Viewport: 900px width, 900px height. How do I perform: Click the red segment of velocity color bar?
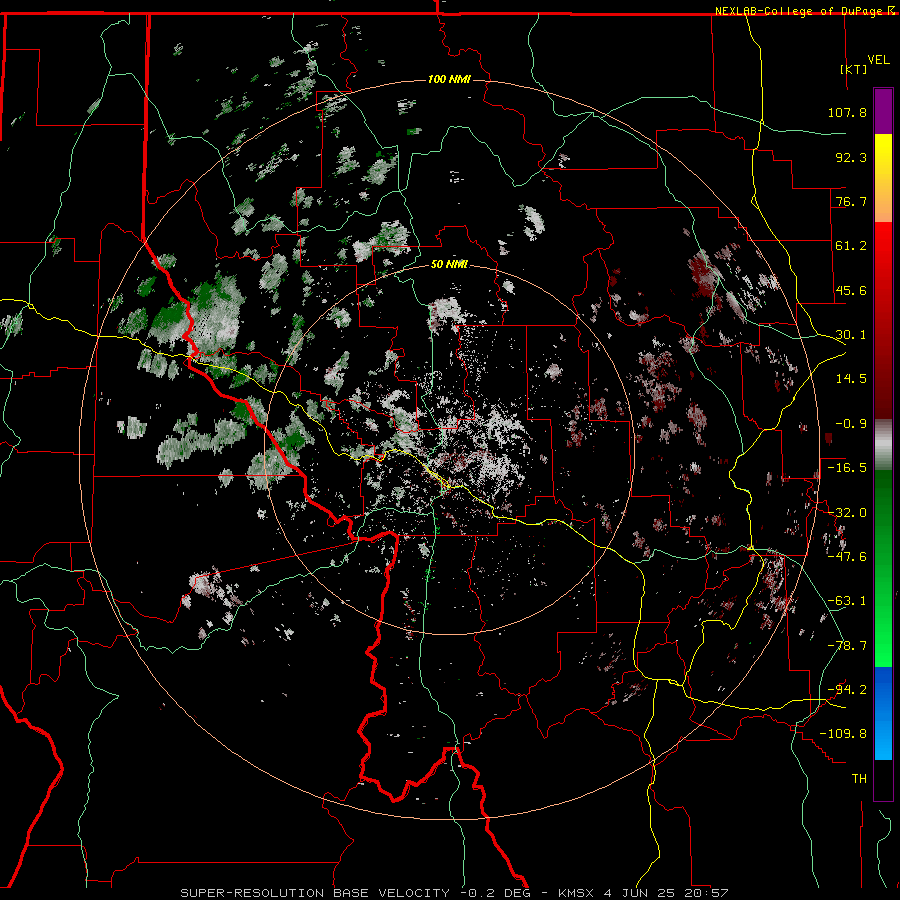tap(883, 320)
